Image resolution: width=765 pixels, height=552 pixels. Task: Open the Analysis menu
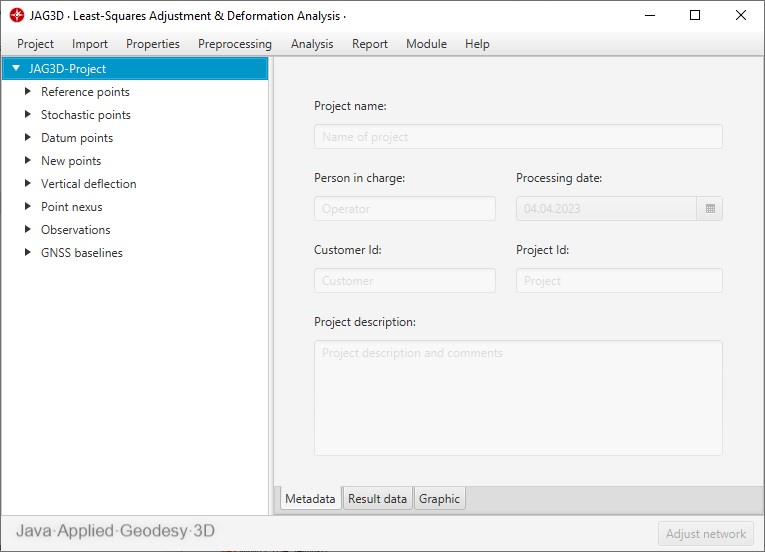click(312, 44)
